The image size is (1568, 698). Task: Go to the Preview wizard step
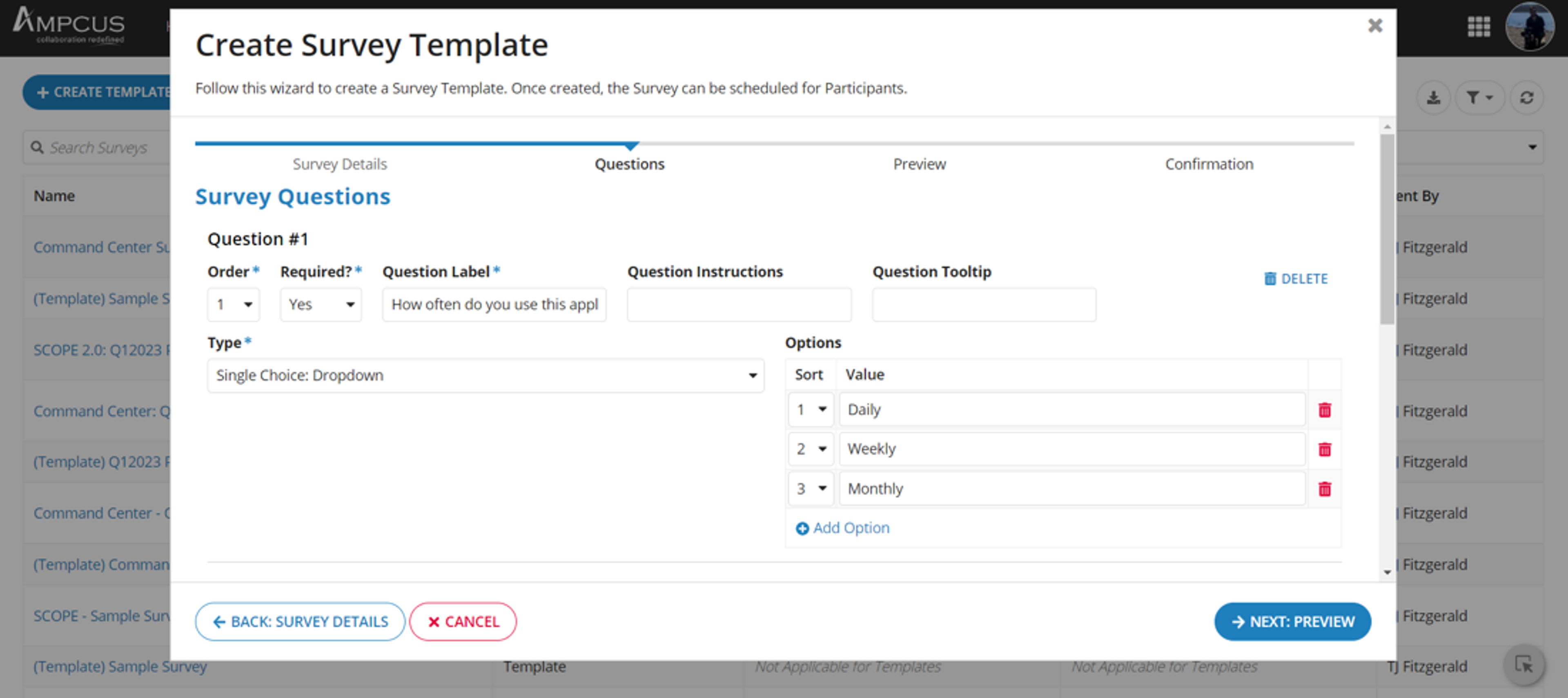(919, 164)
